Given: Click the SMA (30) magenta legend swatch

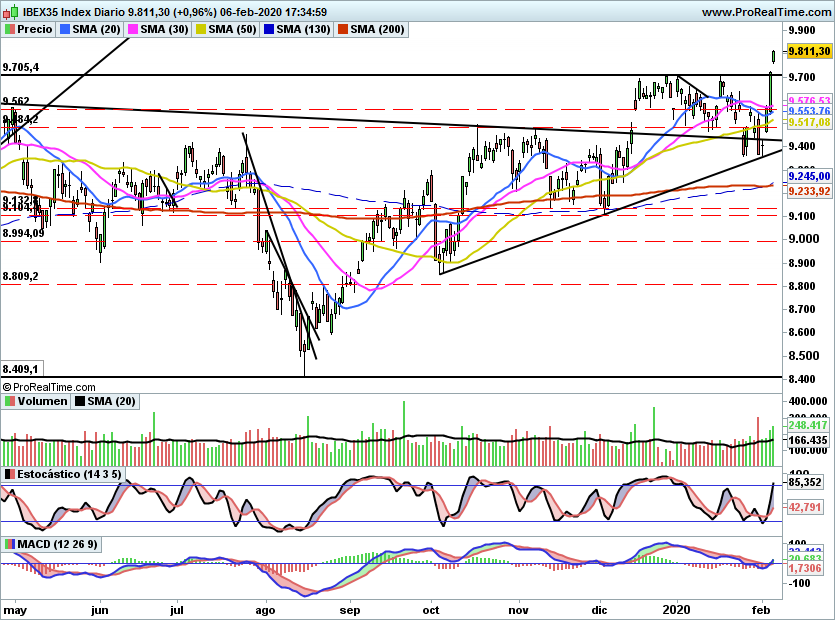Looking at the screenshot, I should (x=133, y=29).
